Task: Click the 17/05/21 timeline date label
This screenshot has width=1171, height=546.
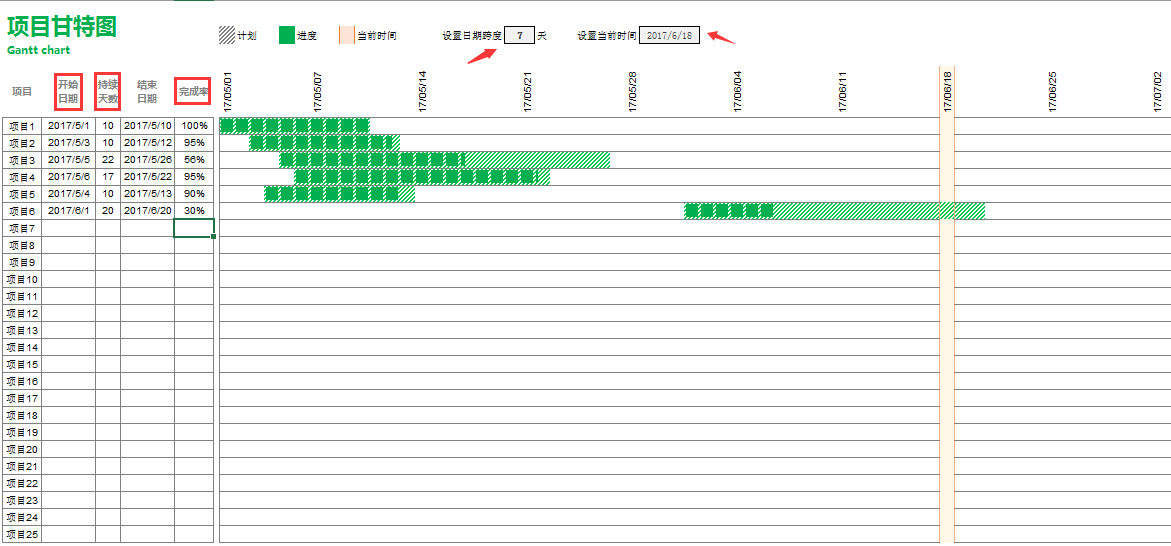Action: [528, 93]
